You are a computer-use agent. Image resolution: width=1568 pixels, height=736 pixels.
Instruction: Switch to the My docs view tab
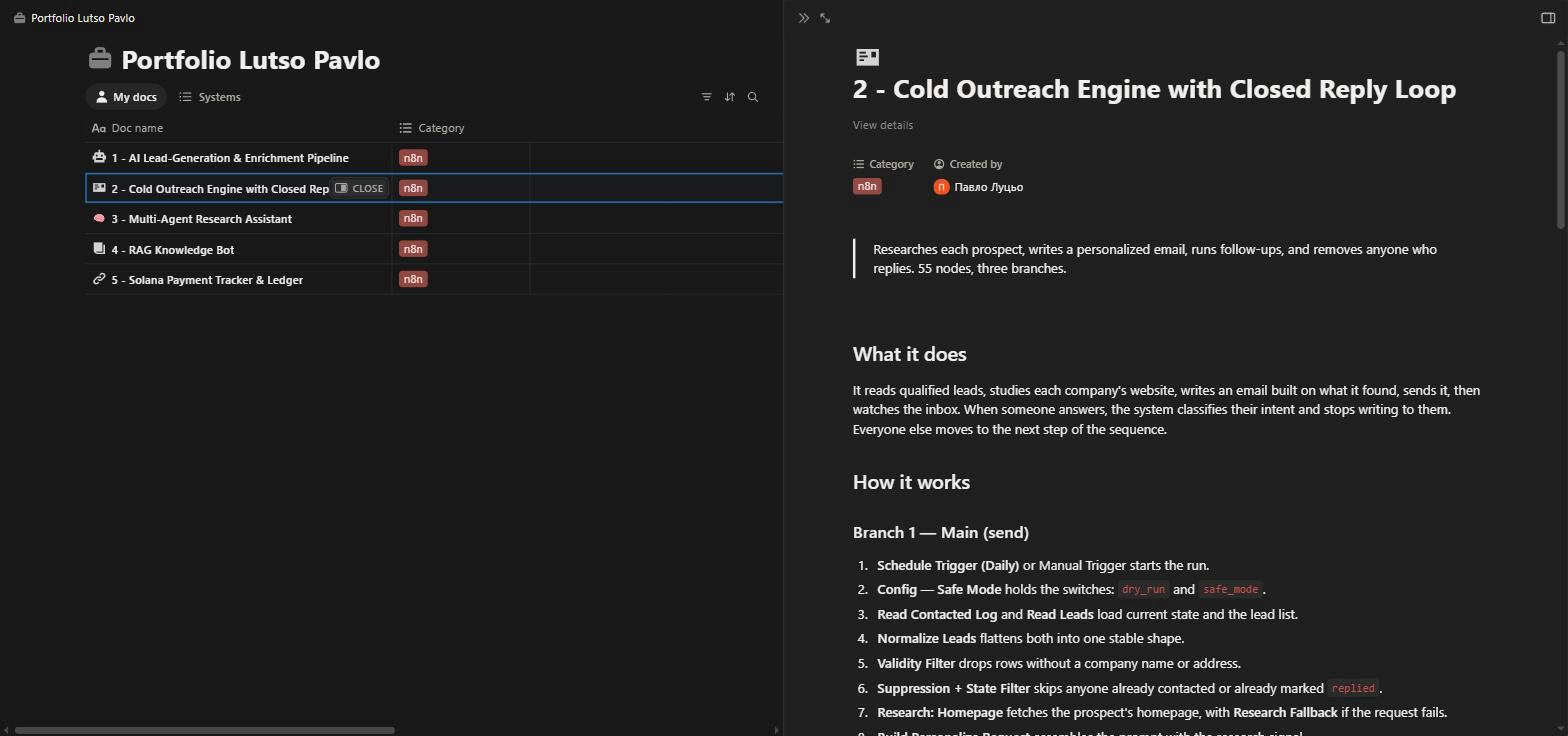coord(126,97)
